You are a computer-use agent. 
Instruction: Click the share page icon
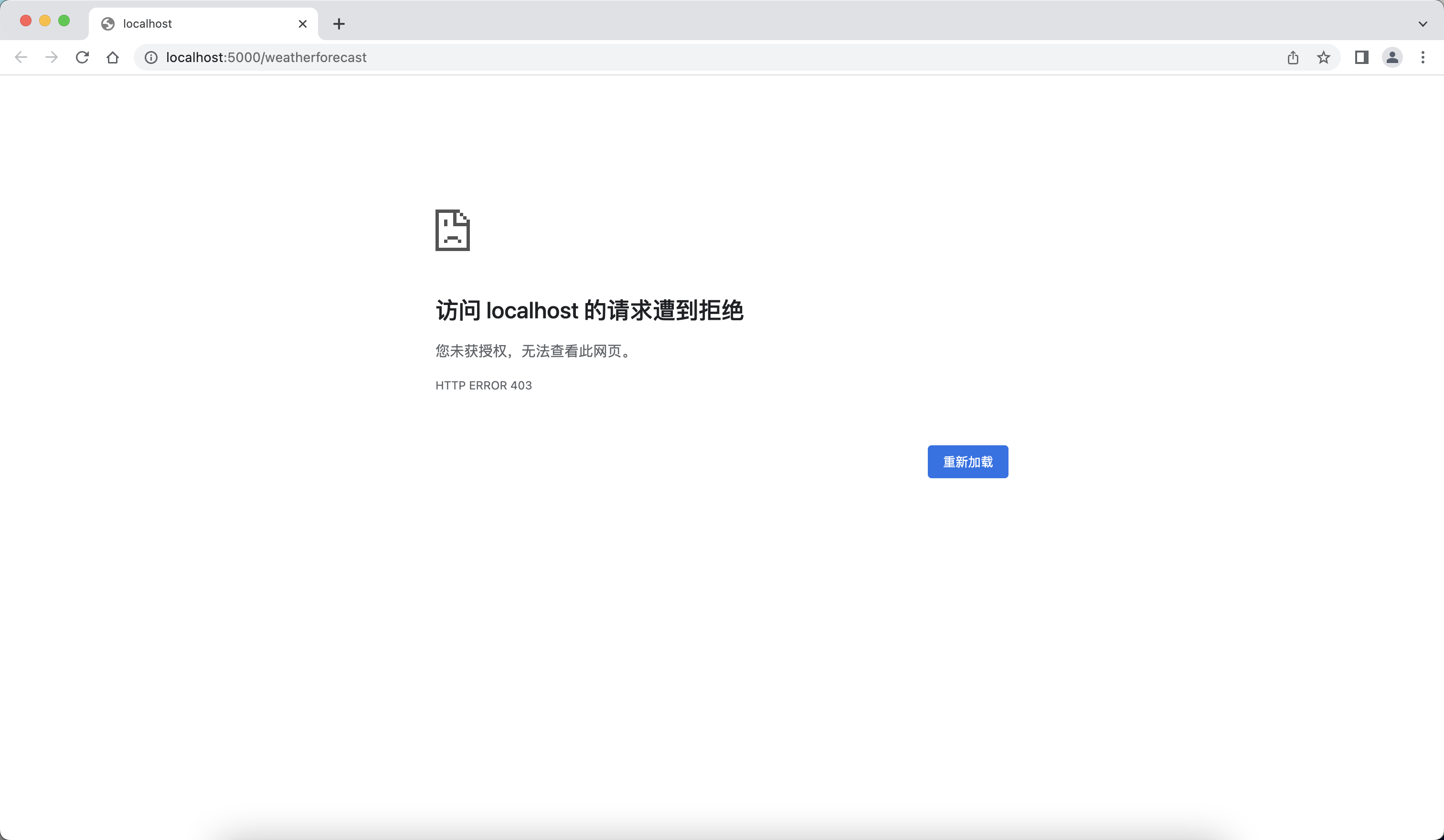click(1293, 57)
